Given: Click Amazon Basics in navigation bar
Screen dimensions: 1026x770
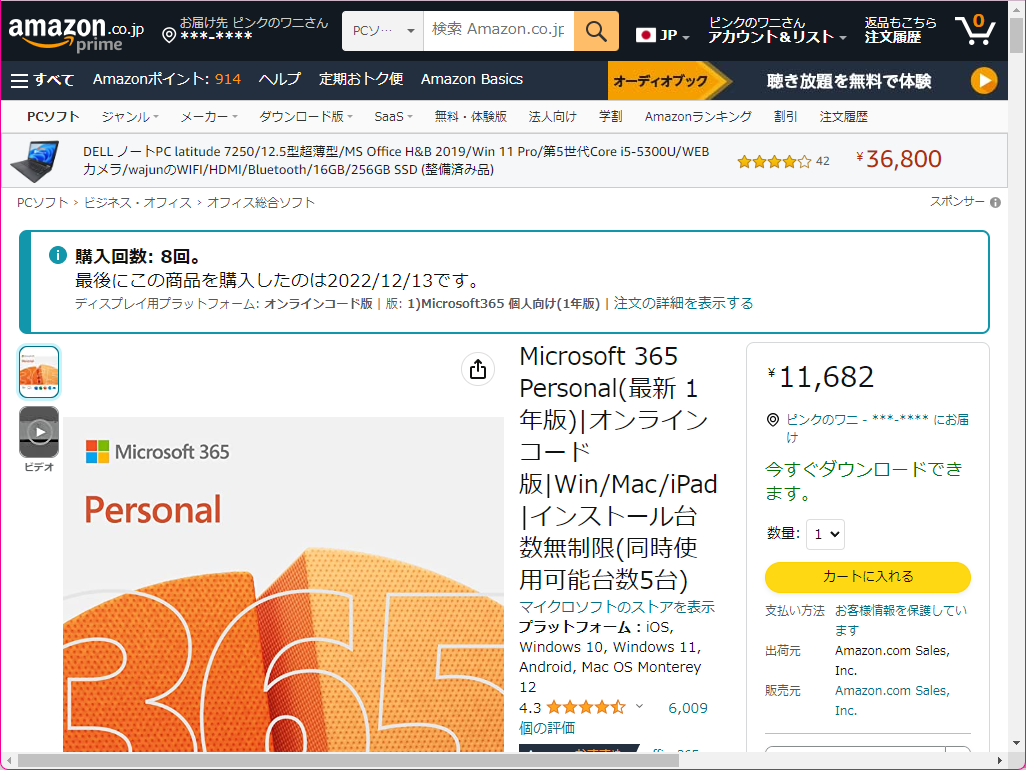Looking at the screenshot, I should pyautogui.click(x=472, y=79).
